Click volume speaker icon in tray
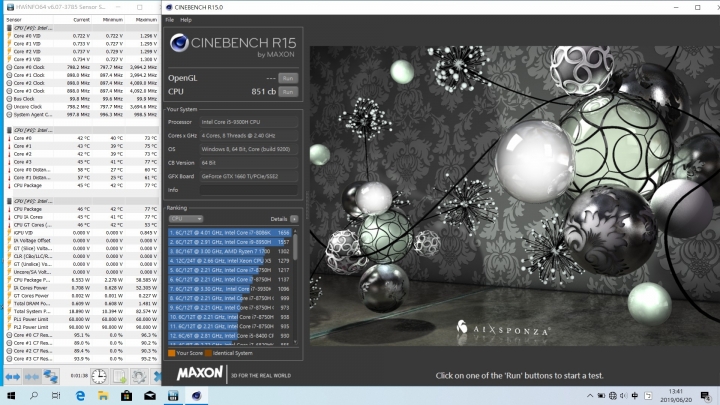 point(624,395)
